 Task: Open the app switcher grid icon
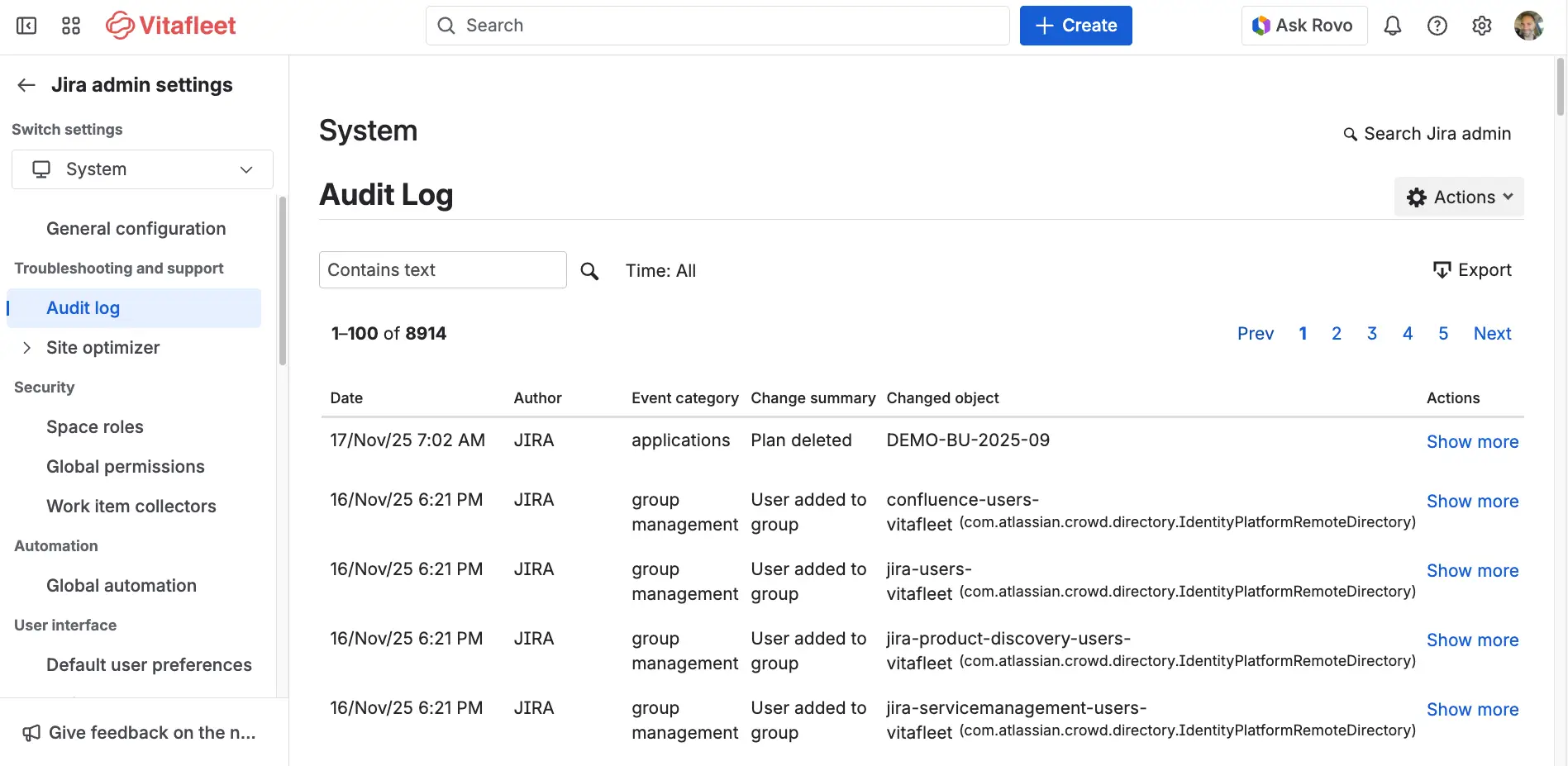[x=71, y=26]
